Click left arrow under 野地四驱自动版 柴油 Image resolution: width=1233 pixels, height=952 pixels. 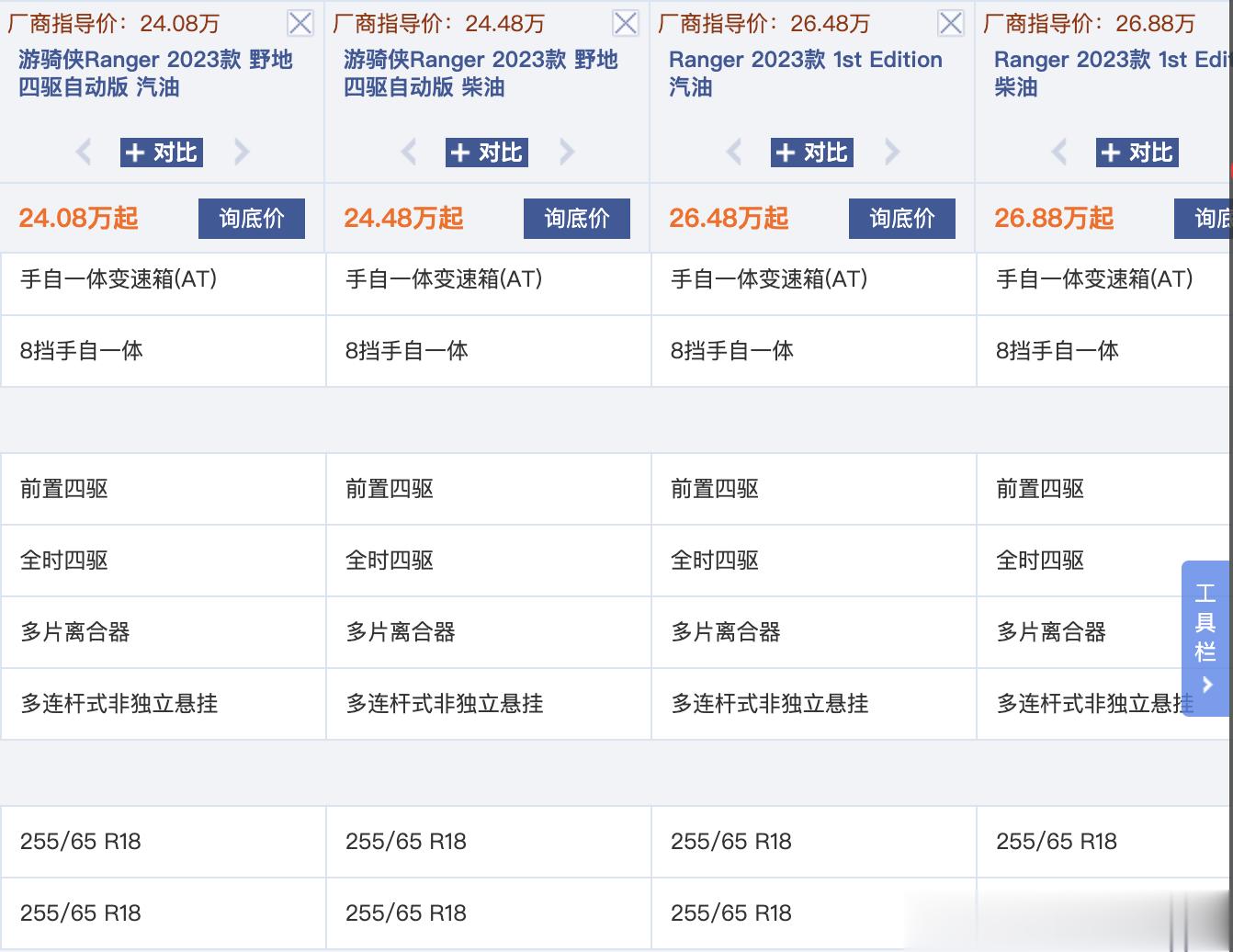tap(409, 152)
